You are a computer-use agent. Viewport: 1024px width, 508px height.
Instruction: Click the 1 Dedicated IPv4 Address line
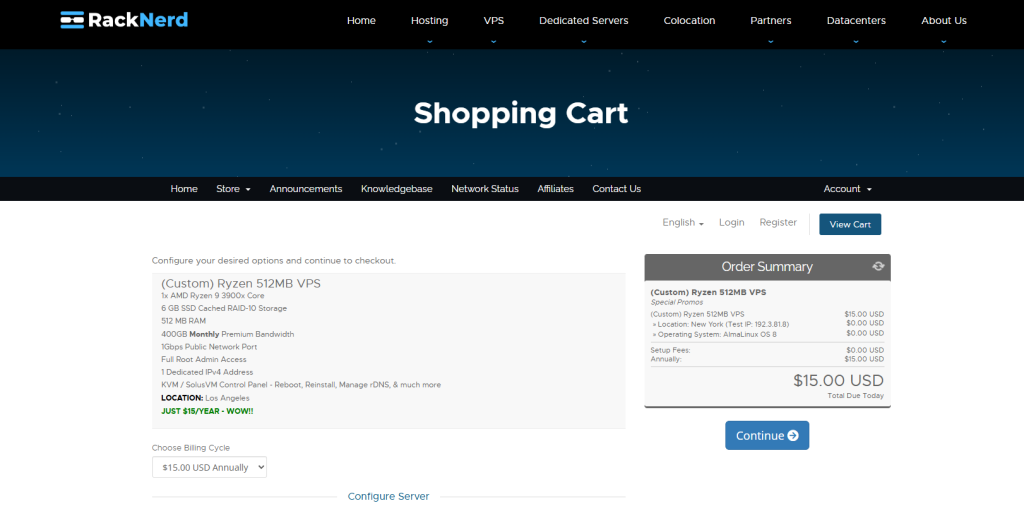pyautogui.click(x=206, y=372)
